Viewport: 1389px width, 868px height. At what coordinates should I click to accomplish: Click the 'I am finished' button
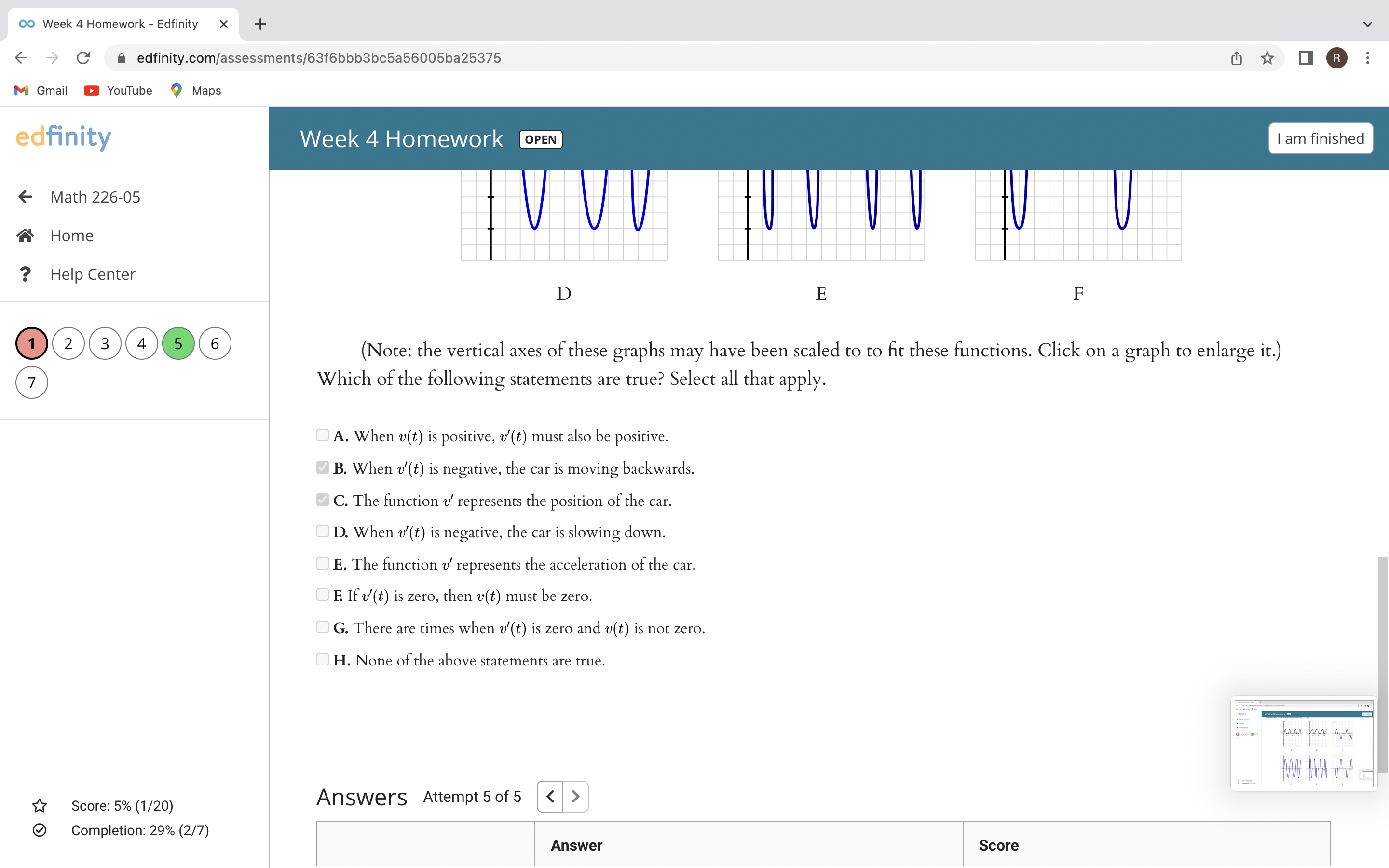pos(1320,138)
